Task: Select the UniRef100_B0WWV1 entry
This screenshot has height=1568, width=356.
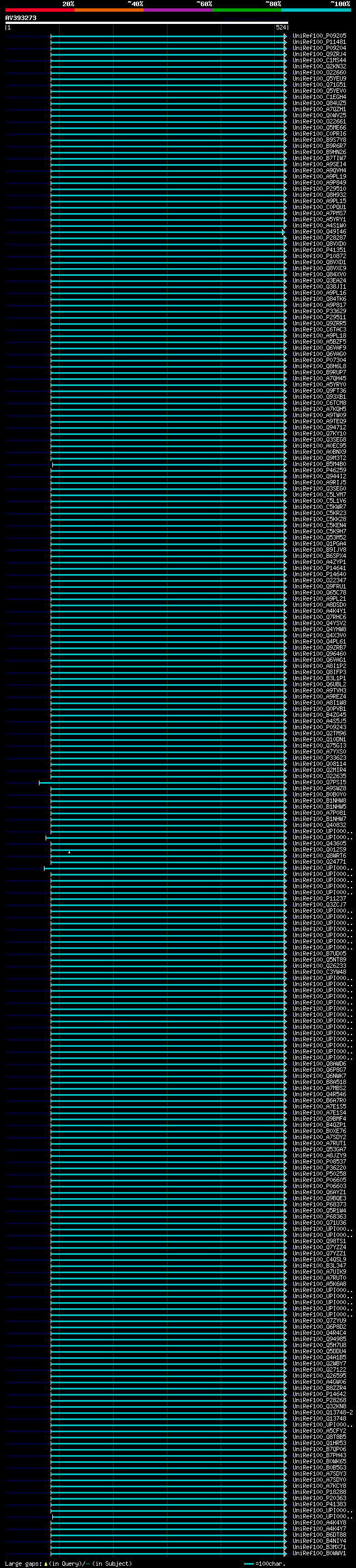Action: [x=319, y=1554]
